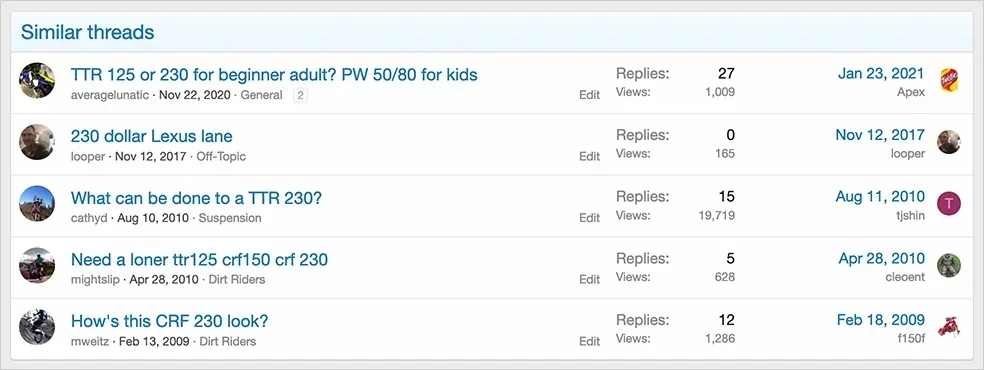Open 'Need a loner ttr125 crf150 crf 230'
The image size is (984, 370).
[x=200, y=259]
